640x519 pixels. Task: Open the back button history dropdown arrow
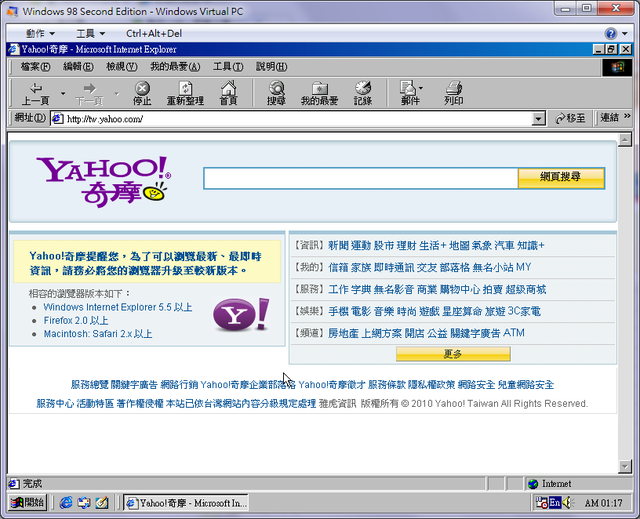(x=63, y=93)
